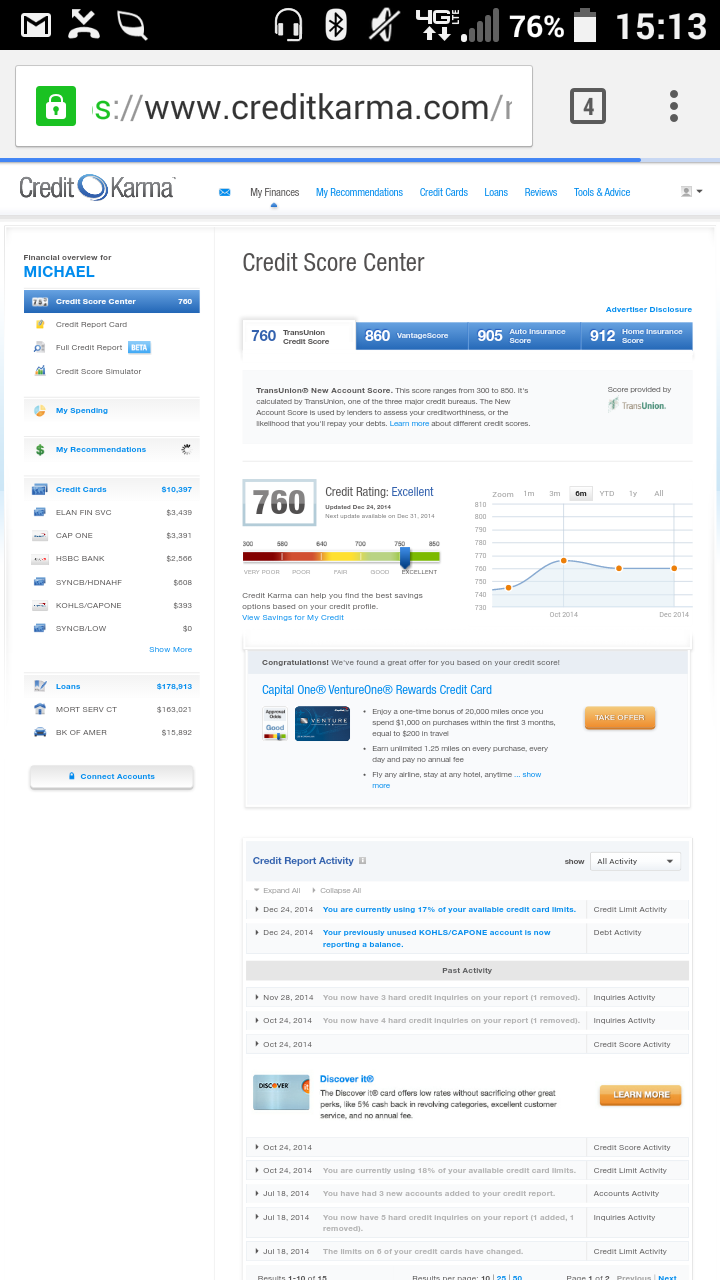Open the missed call notification icon
Image resolution: width=720 pixels, height=1280 pixels.
pyautogui.click(x=84, y=25)
